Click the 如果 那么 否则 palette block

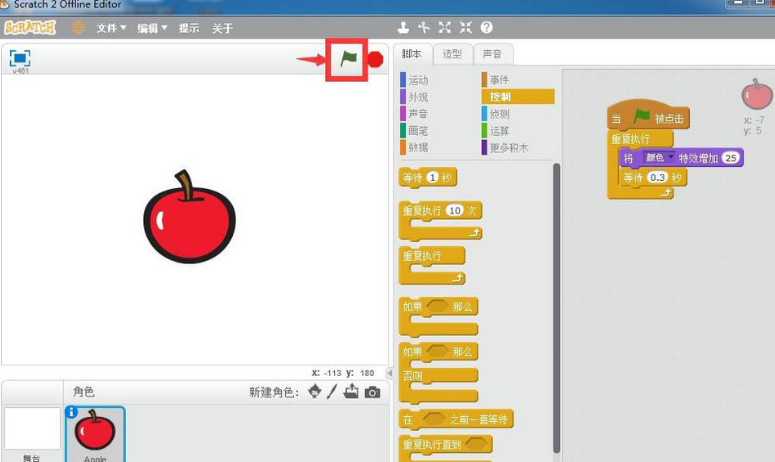pos(438,372)
